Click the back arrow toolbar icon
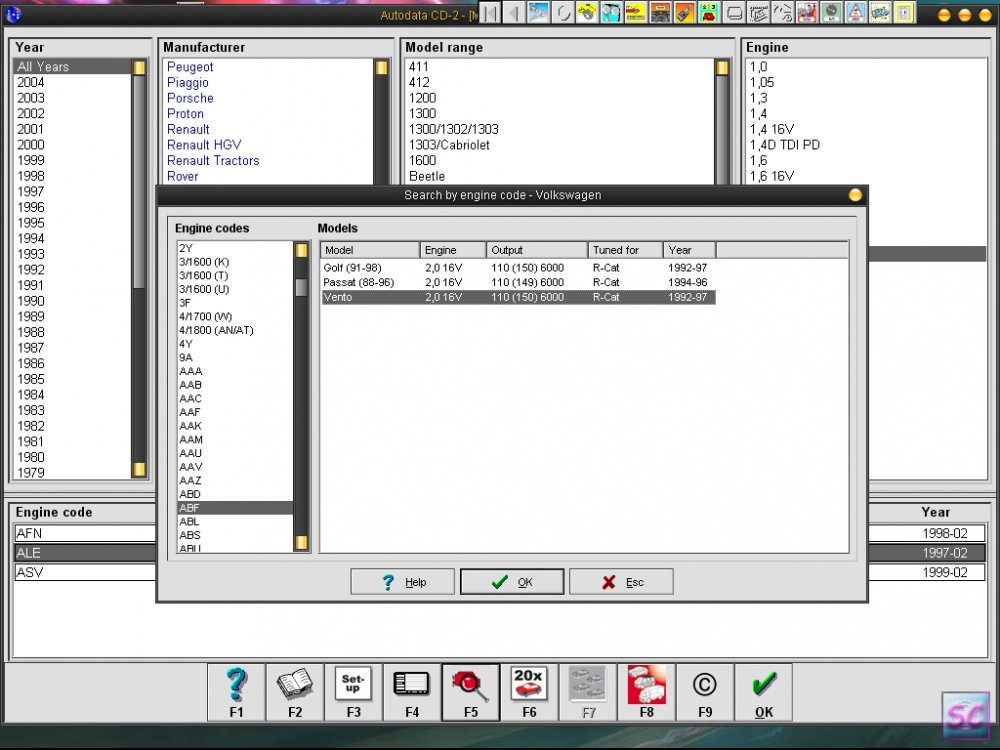 click(513, 12)
